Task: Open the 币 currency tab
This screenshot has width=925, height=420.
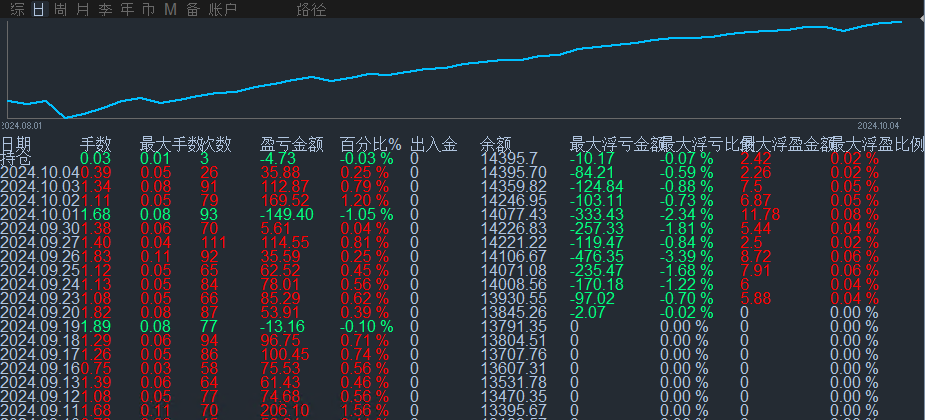Action: click(149, 9)
